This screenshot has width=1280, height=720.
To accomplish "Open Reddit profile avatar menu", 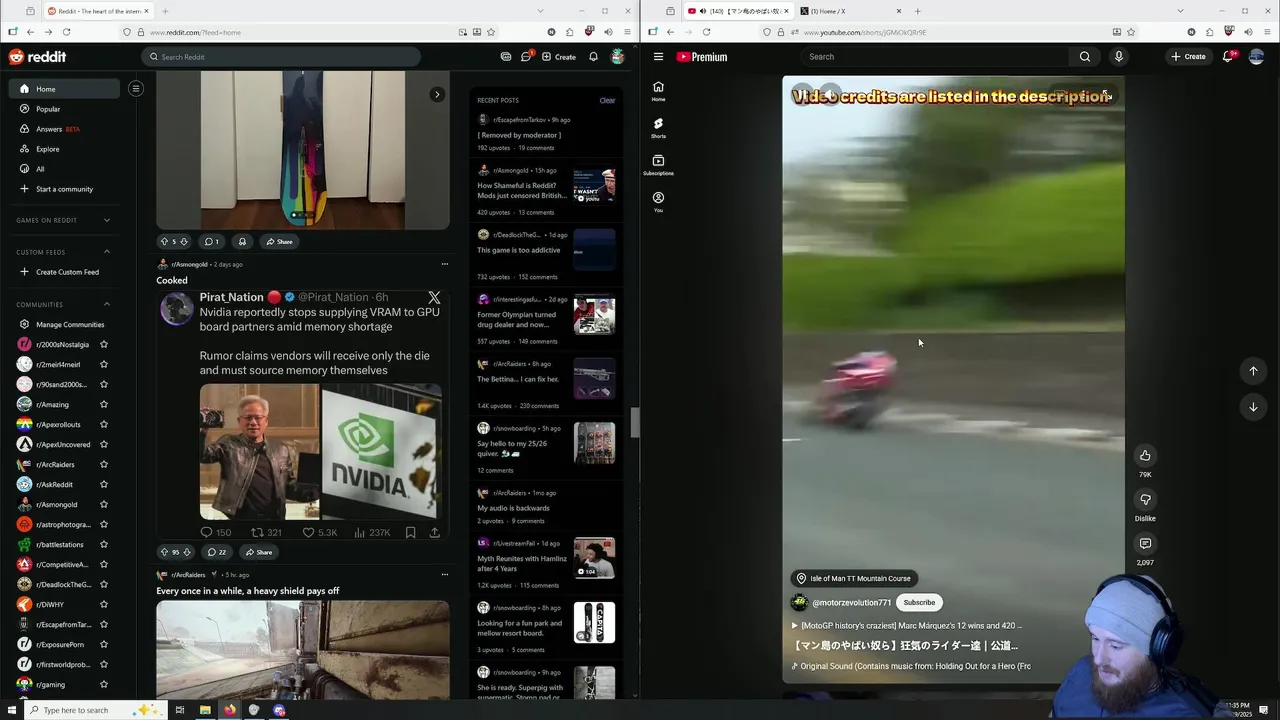I will pyautogui.click(x=618, y=57).
